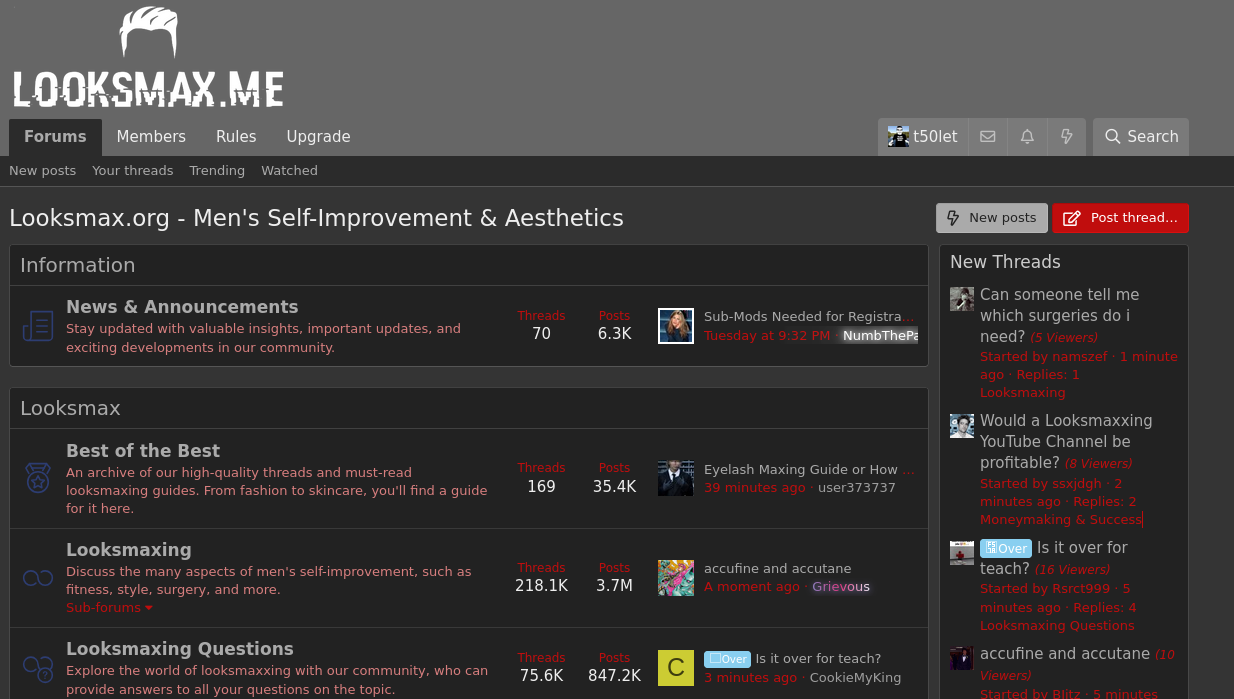
Task: Open Rsrct999's avatar in New Threads
Action: click(962, 552)
